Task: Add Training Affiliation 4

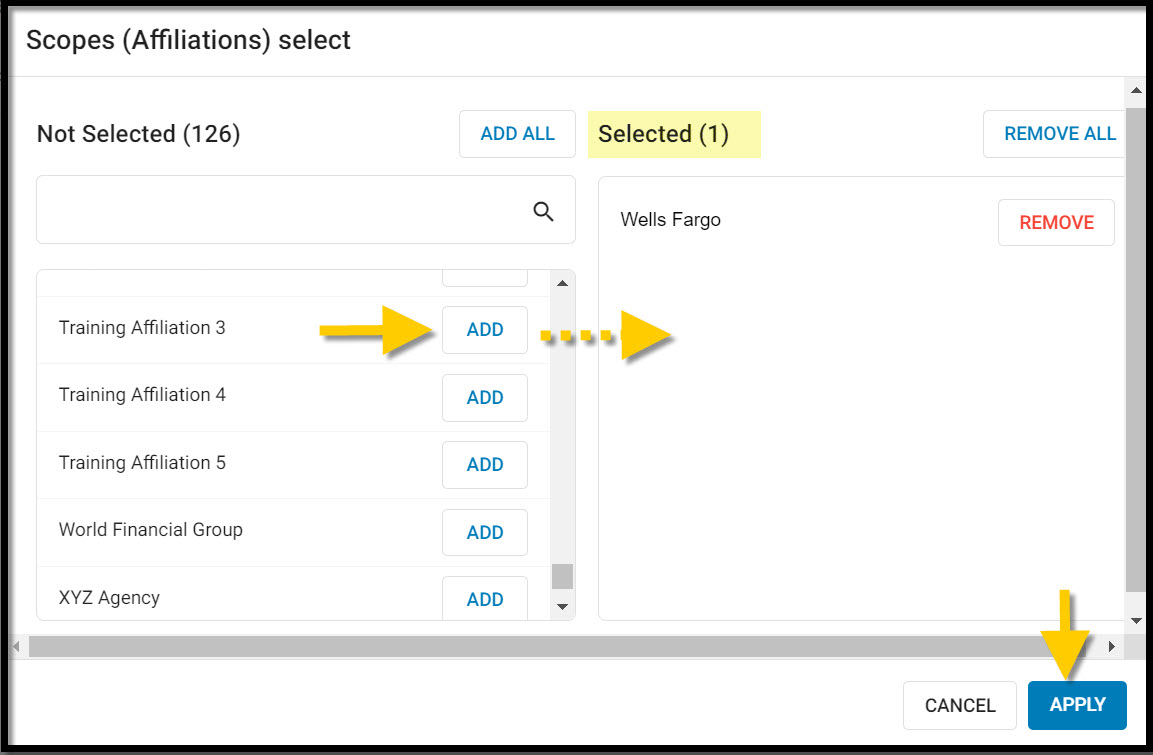Action: [485, 398]
